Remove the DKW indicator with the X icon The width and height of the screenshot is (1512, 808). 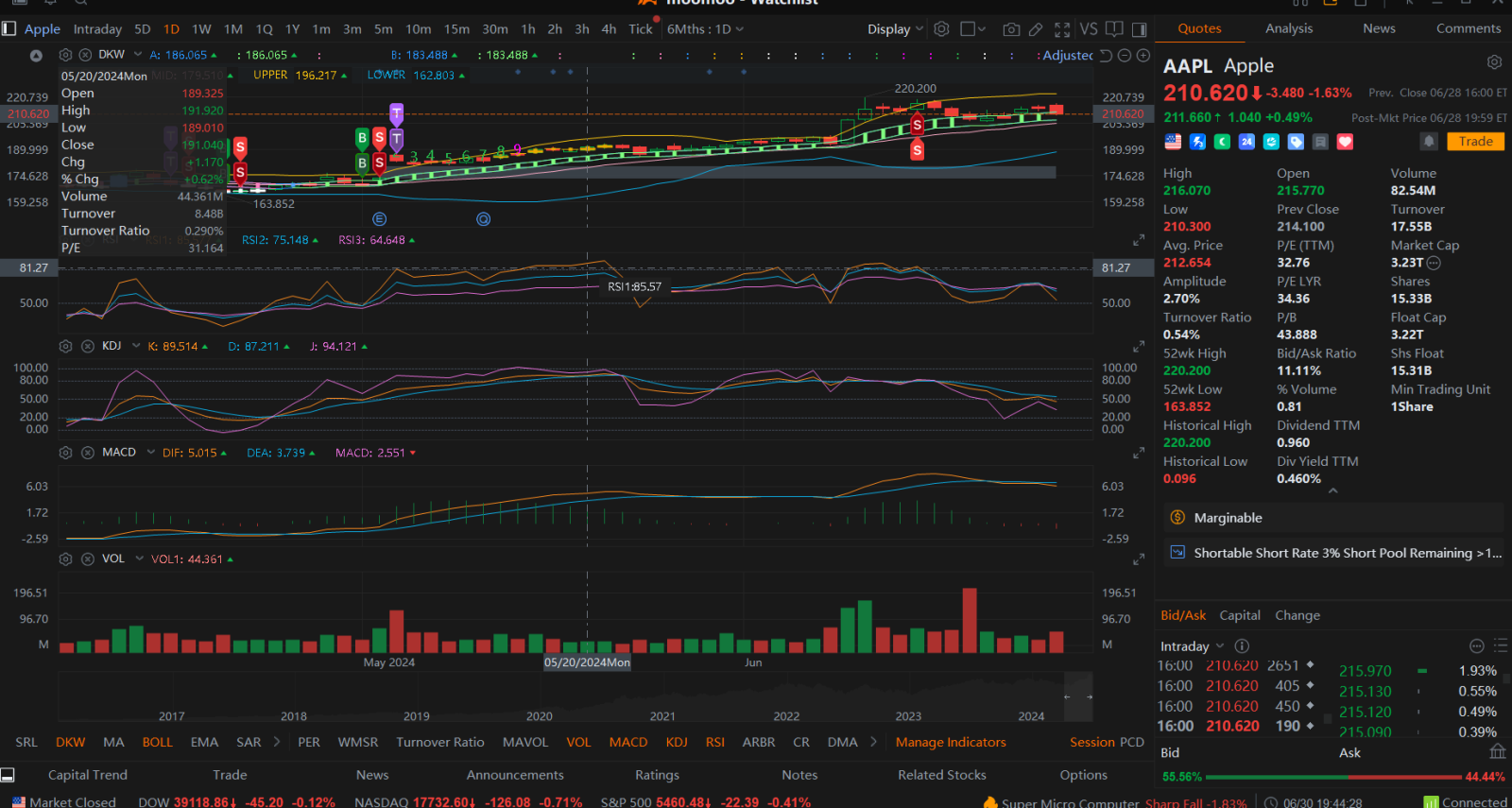pyautogui.click(x=84, y=55)
